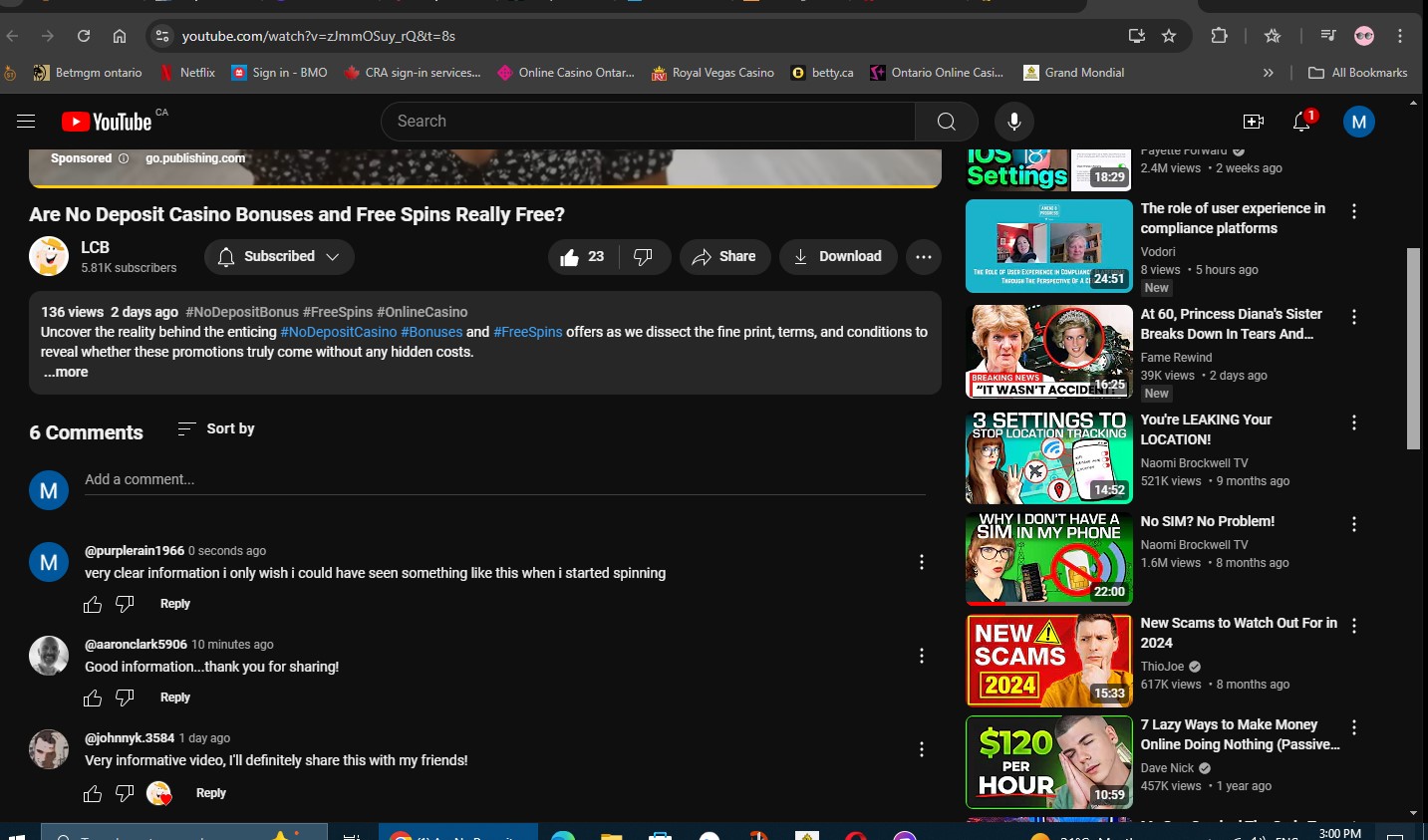Open the #FreeSpins hashtag in description
Viewport: 1428px width, 840px height.
click(528, 332)
